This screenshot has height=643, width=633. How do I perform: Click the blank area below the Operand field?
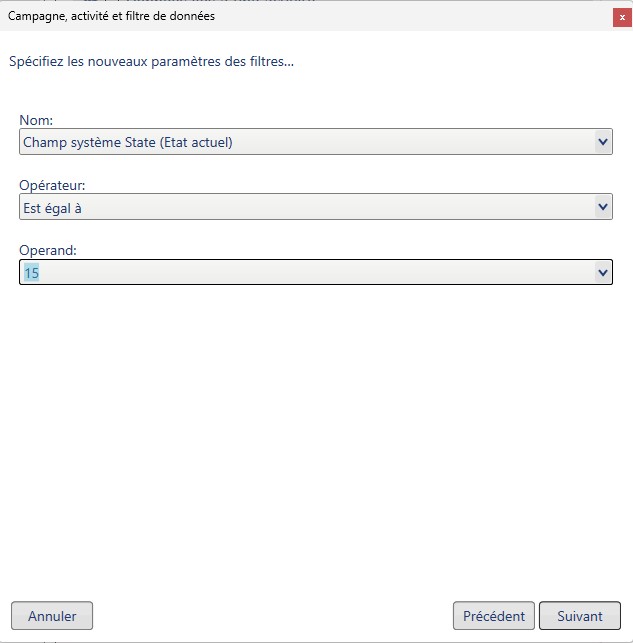click(316, 420)
